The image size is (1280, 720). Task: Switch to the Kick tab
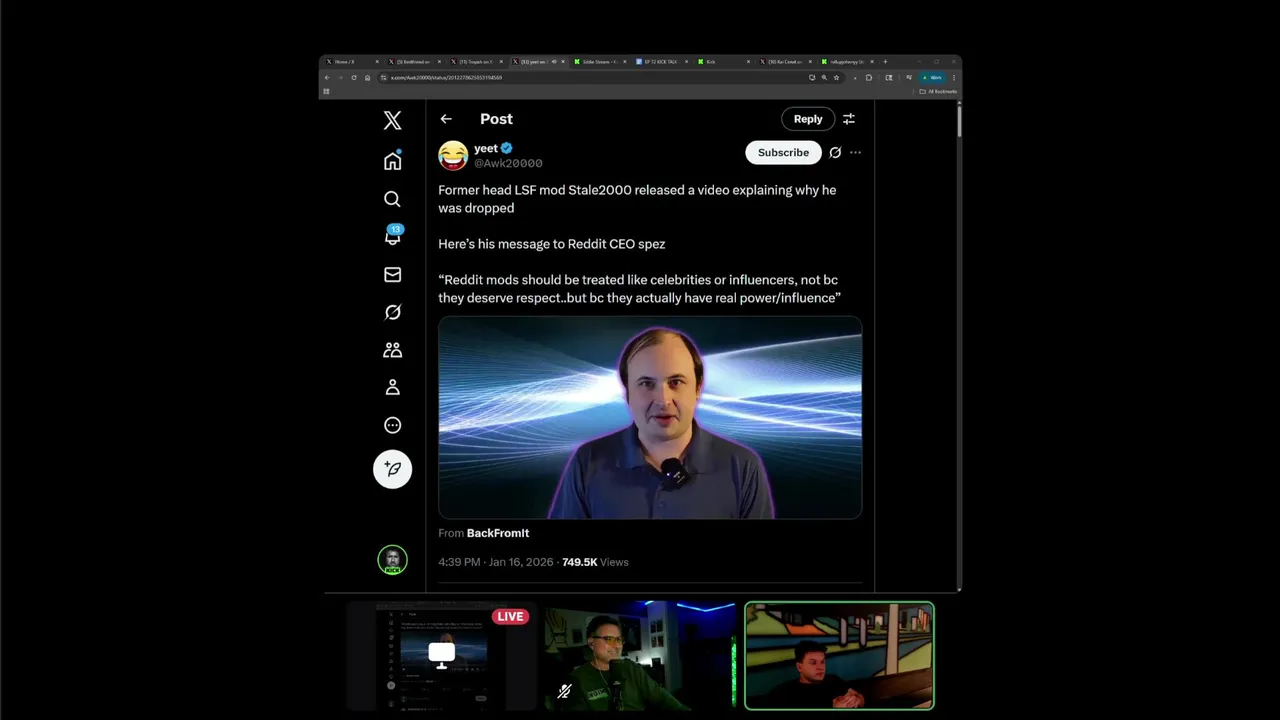(x=723, y=62)
